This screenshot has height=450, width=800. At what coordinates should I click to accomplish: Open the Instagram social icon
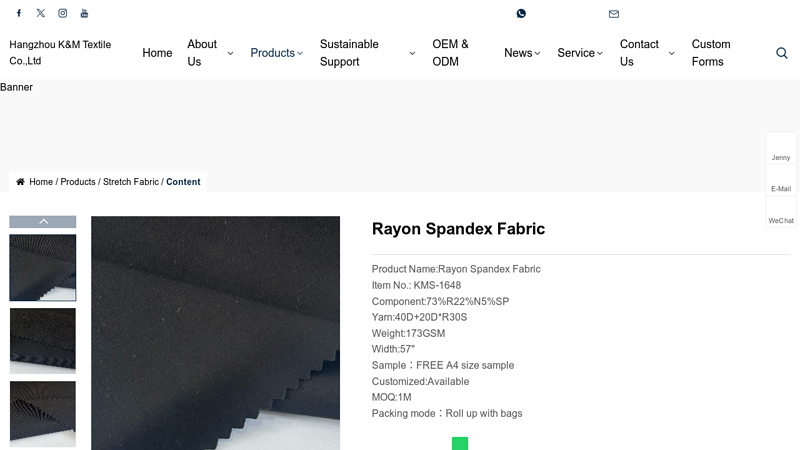(x=62, y=13)
